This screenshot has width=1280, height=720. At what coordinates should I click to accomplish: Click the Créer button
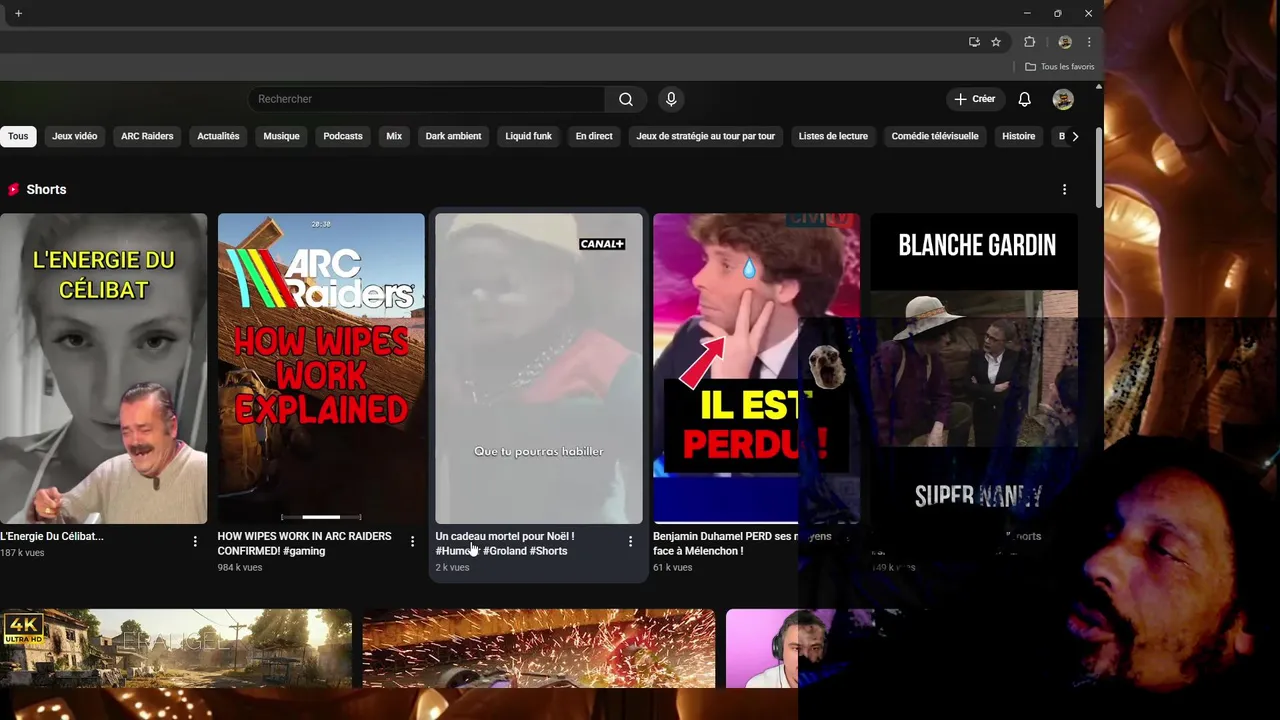[x=975, y=99]
